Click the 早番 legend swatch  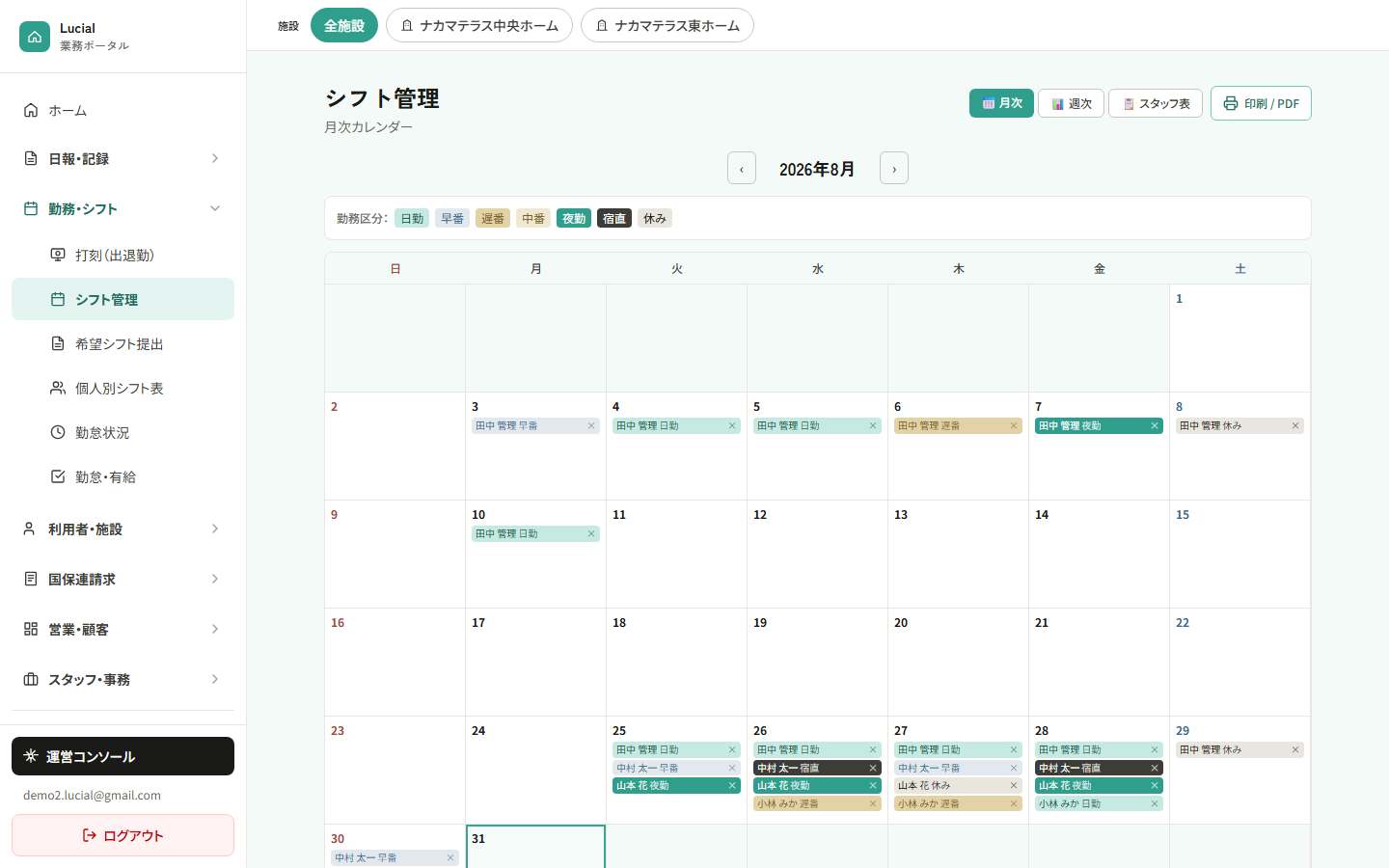[452, 218]
